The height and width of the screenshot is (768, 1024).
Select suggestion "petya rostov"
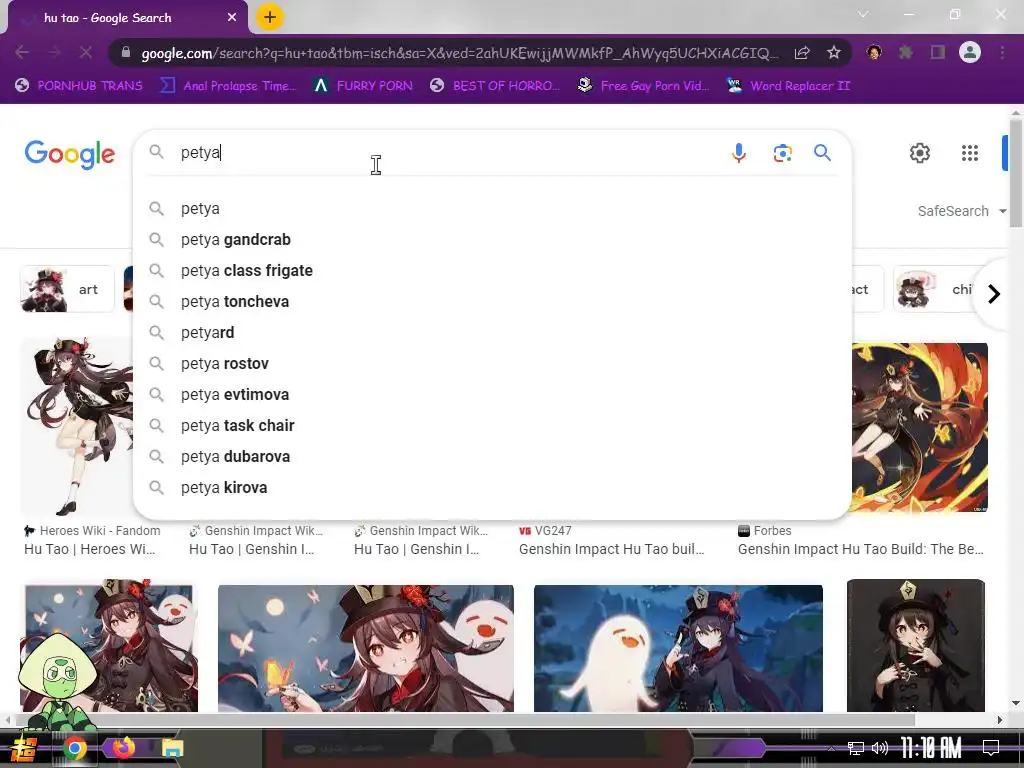(492, 364)
